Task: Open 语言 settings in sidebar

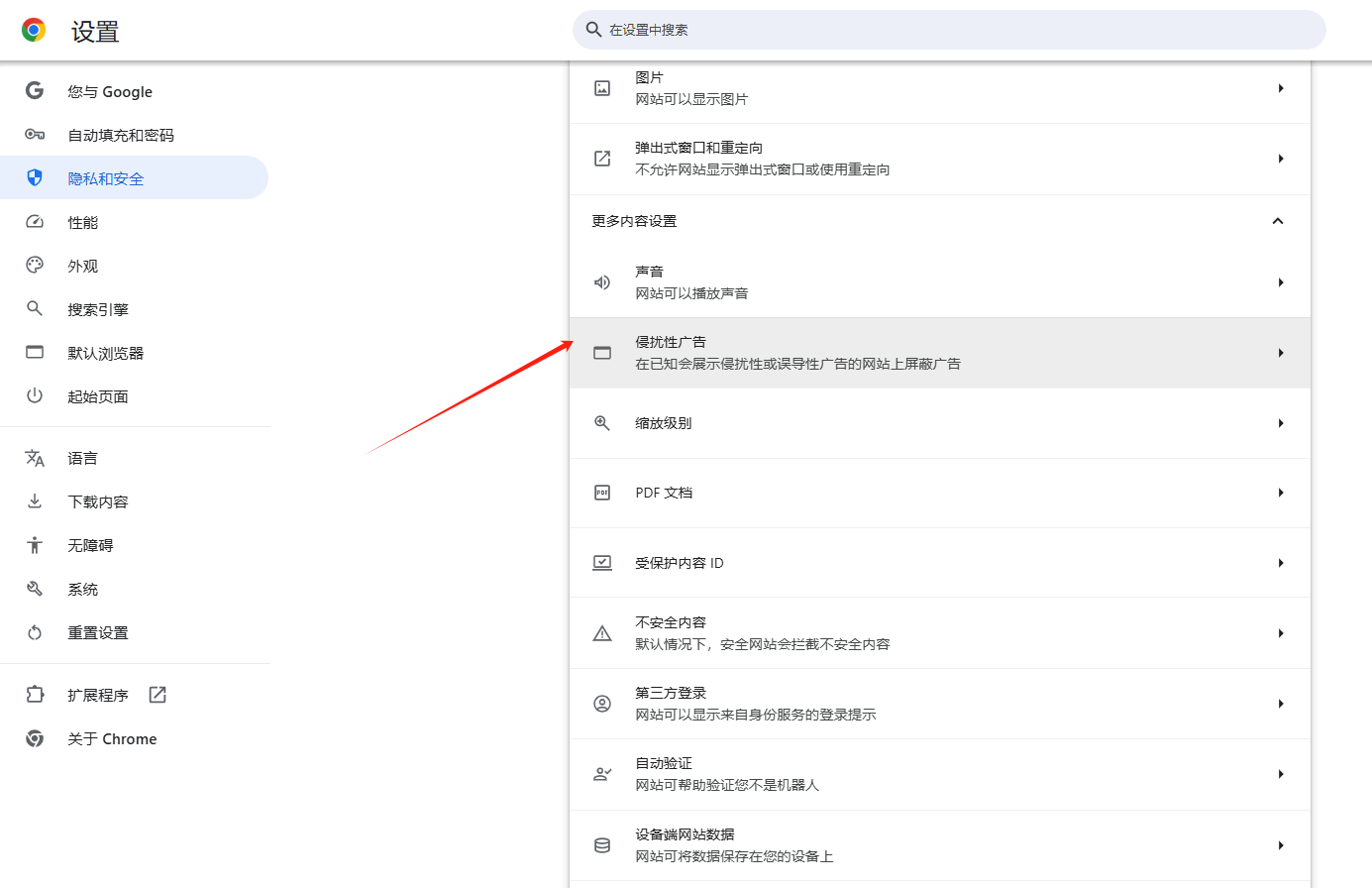Action: pyautogui.click(x=134, y=458)
